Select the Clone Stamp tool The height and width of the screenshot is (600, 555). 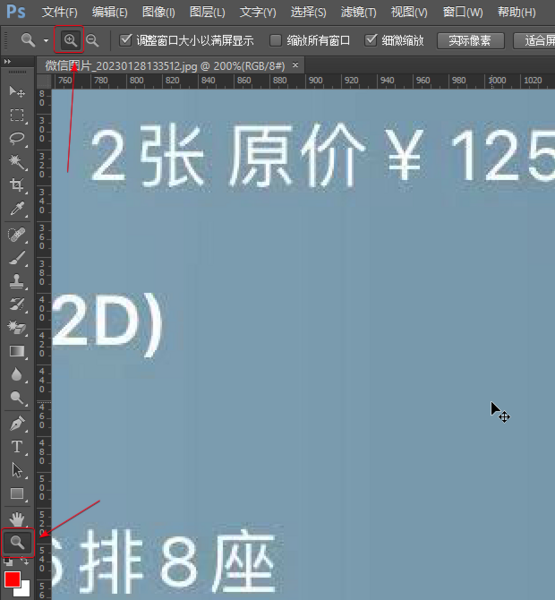(x=17, y=281)
